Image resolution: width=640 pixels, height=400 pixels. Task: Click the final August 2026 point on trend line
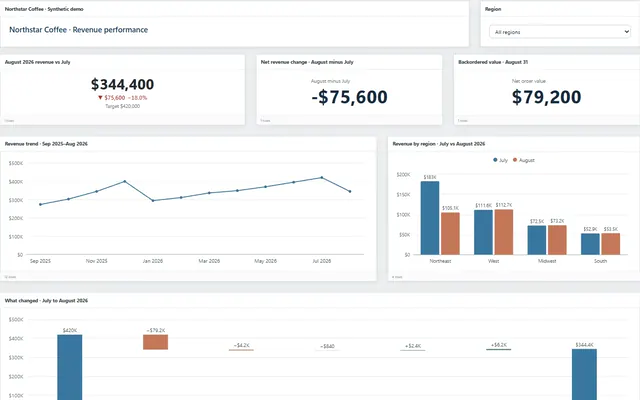coord(350,191)
